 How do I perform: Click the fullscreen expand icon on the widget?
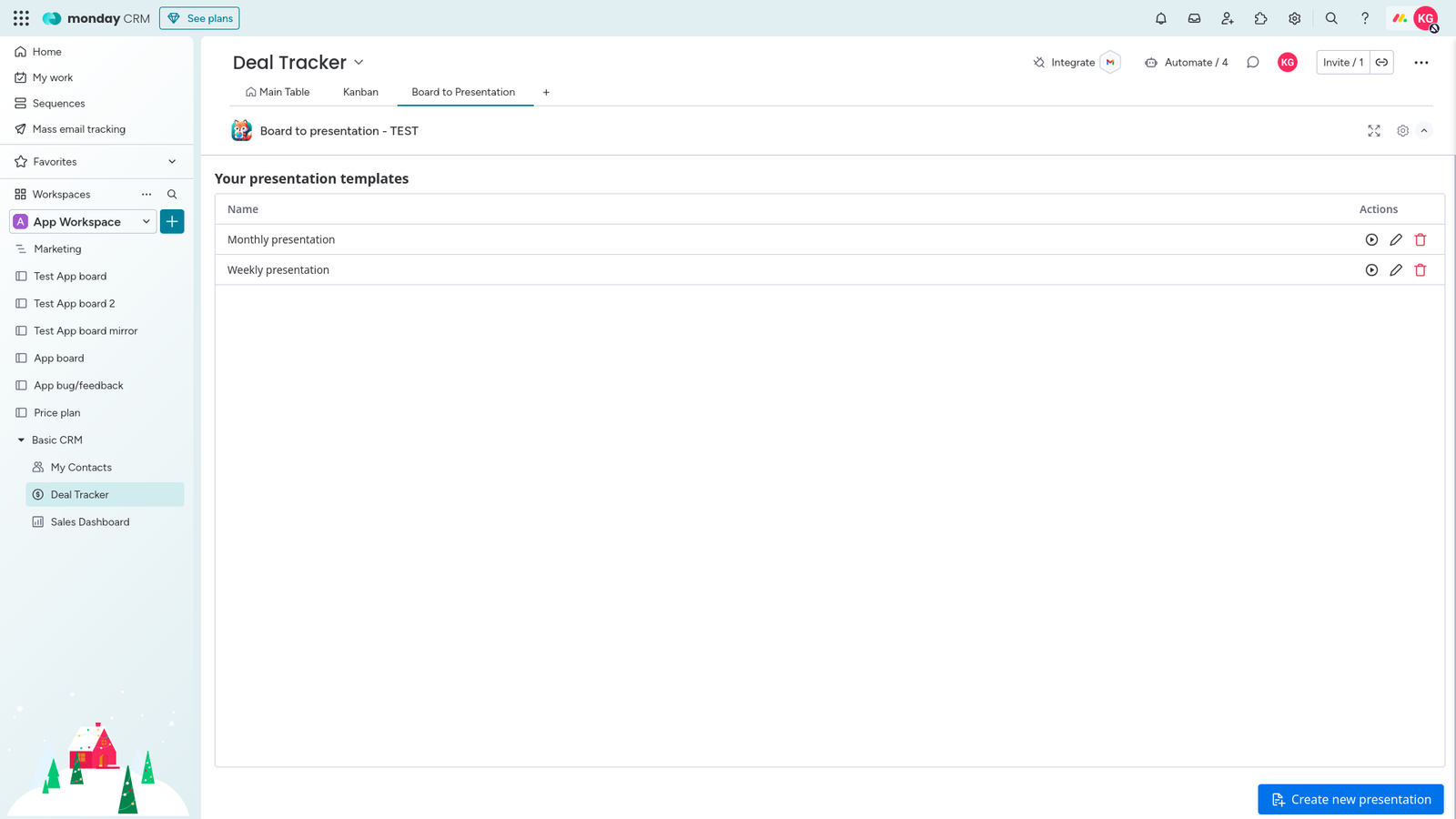[x=1374, y=130]
